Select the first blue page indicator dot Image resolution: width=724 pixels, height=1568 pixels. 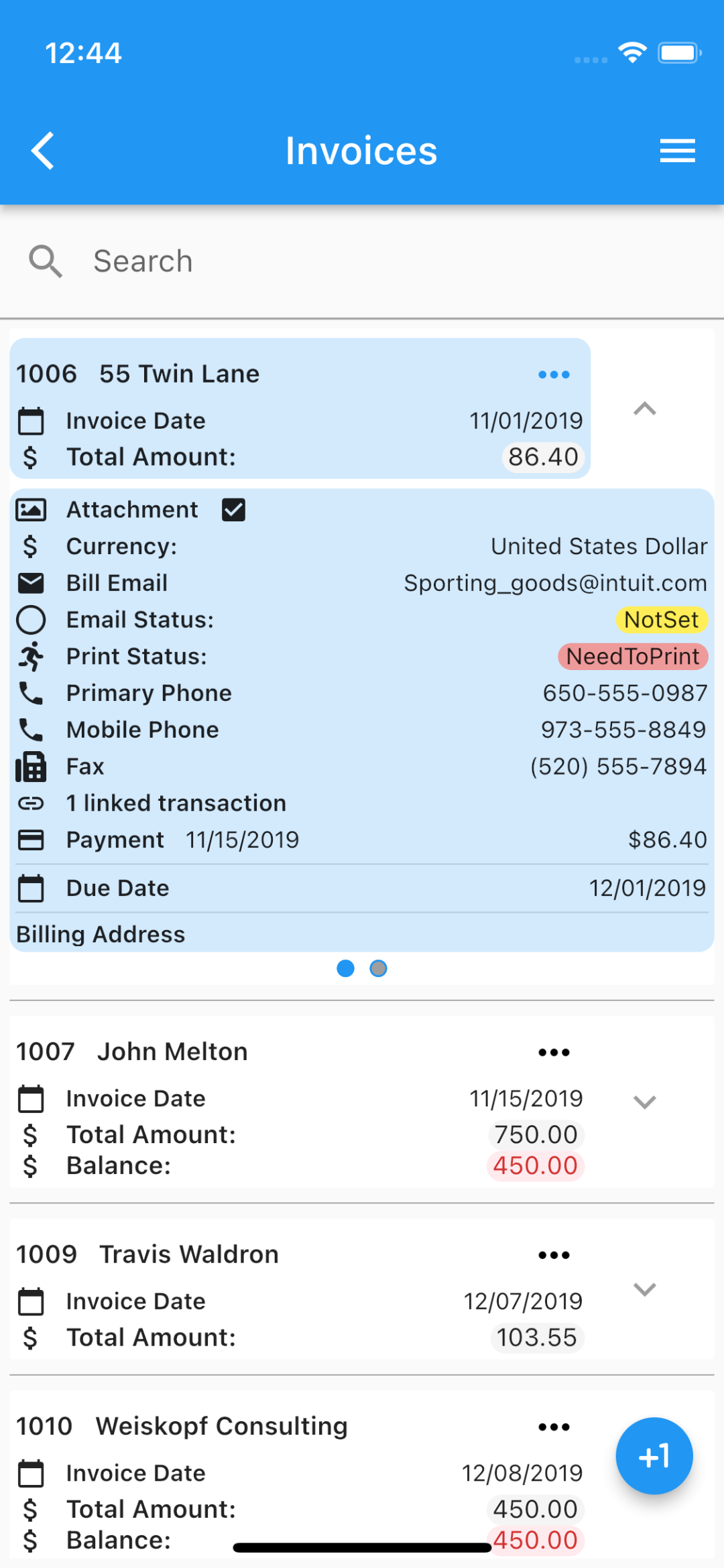(345, 968)
